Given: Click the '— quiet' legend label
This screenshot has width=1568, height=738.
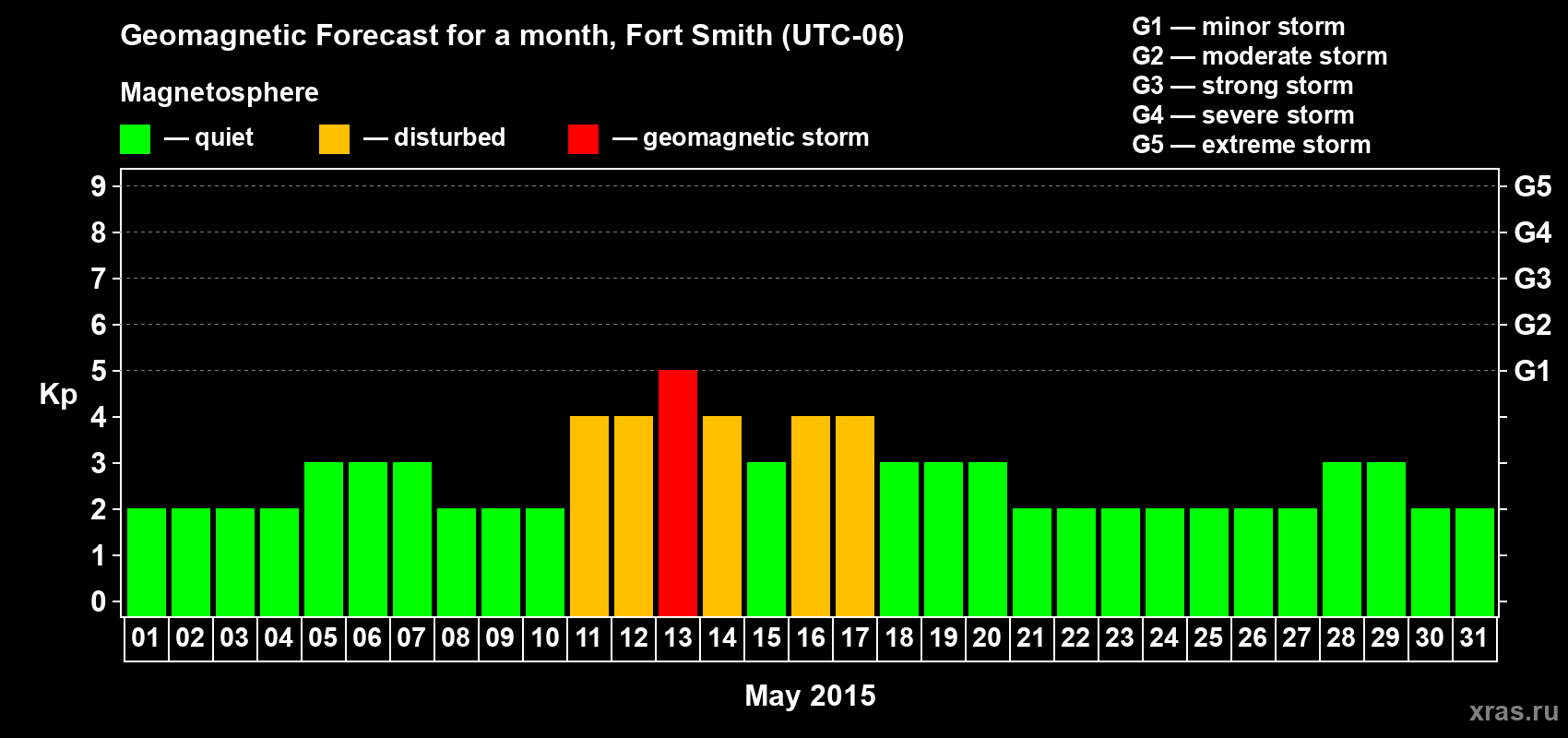Looking at the screenshot, I should click(208, 138).
